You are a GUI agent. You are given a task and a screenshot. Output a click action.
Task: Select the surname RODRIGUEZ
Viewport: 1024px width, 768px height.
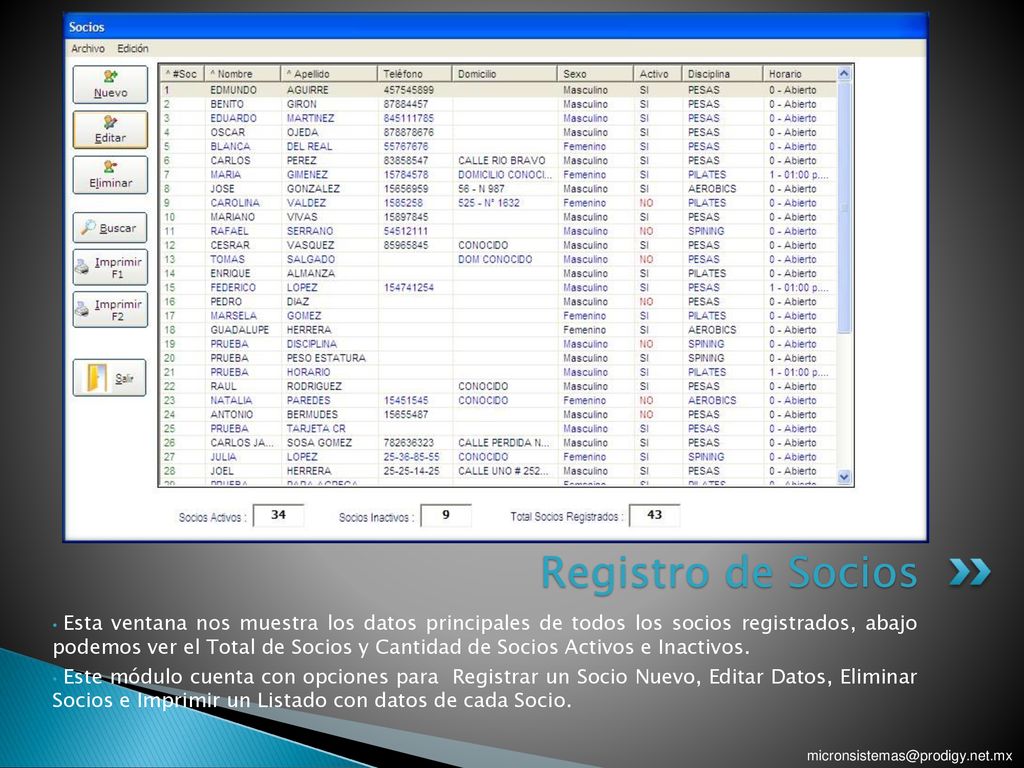point(314,387)
